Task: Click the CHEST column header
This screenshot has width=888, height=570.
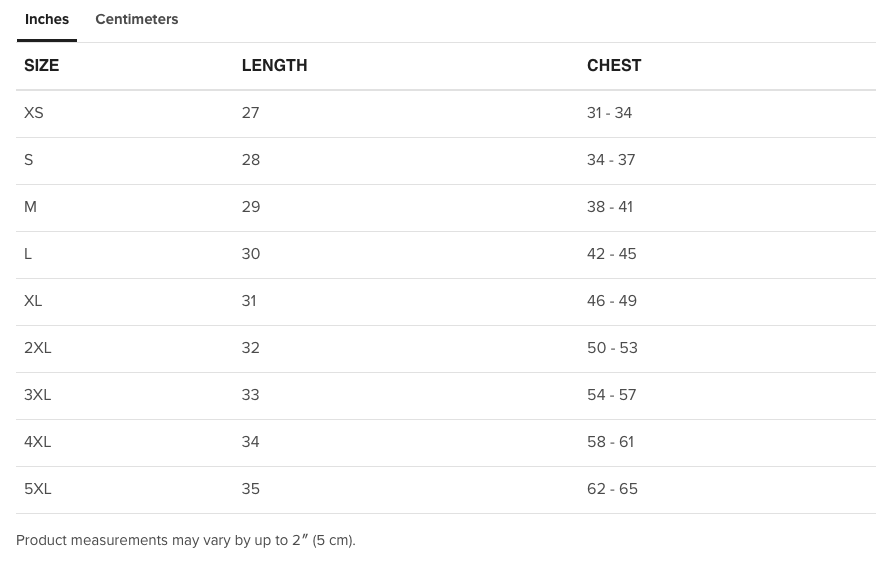Action: point(614,66)
